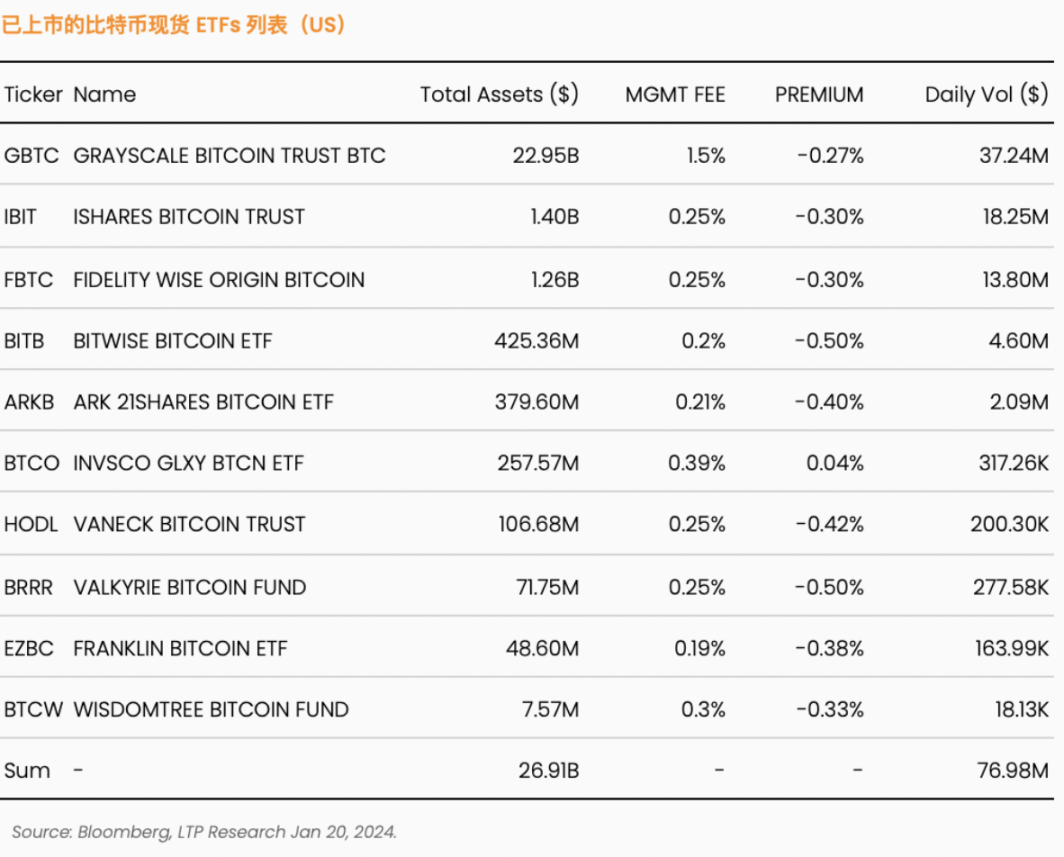Click ARKB management fee 0.21%
Screen dimensions: 1064x857
tap(700, 402)
